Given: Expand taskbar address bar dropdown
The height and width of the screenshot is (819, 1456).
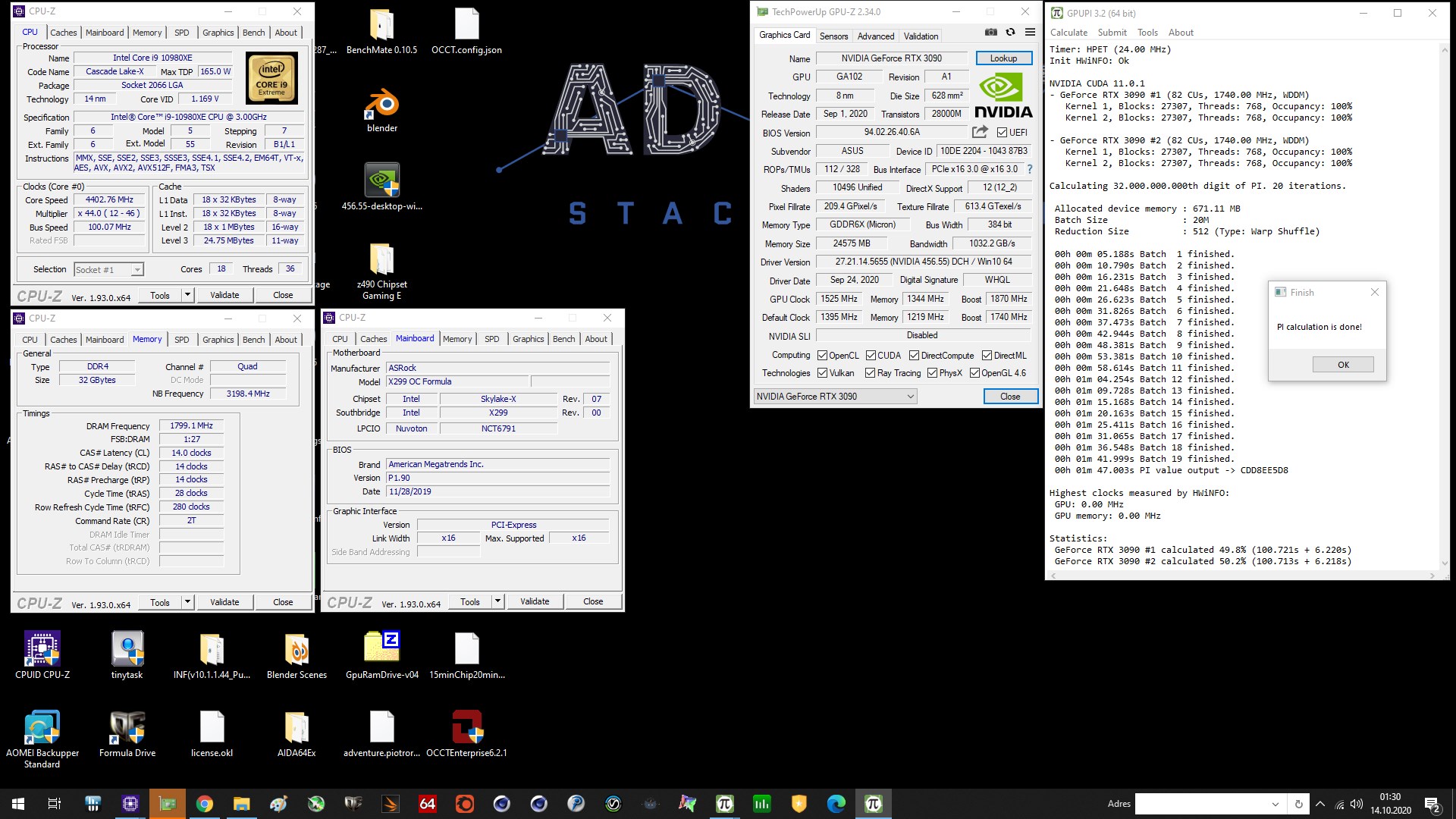Looking at the screenshot, I should [x=1276, y=804].
